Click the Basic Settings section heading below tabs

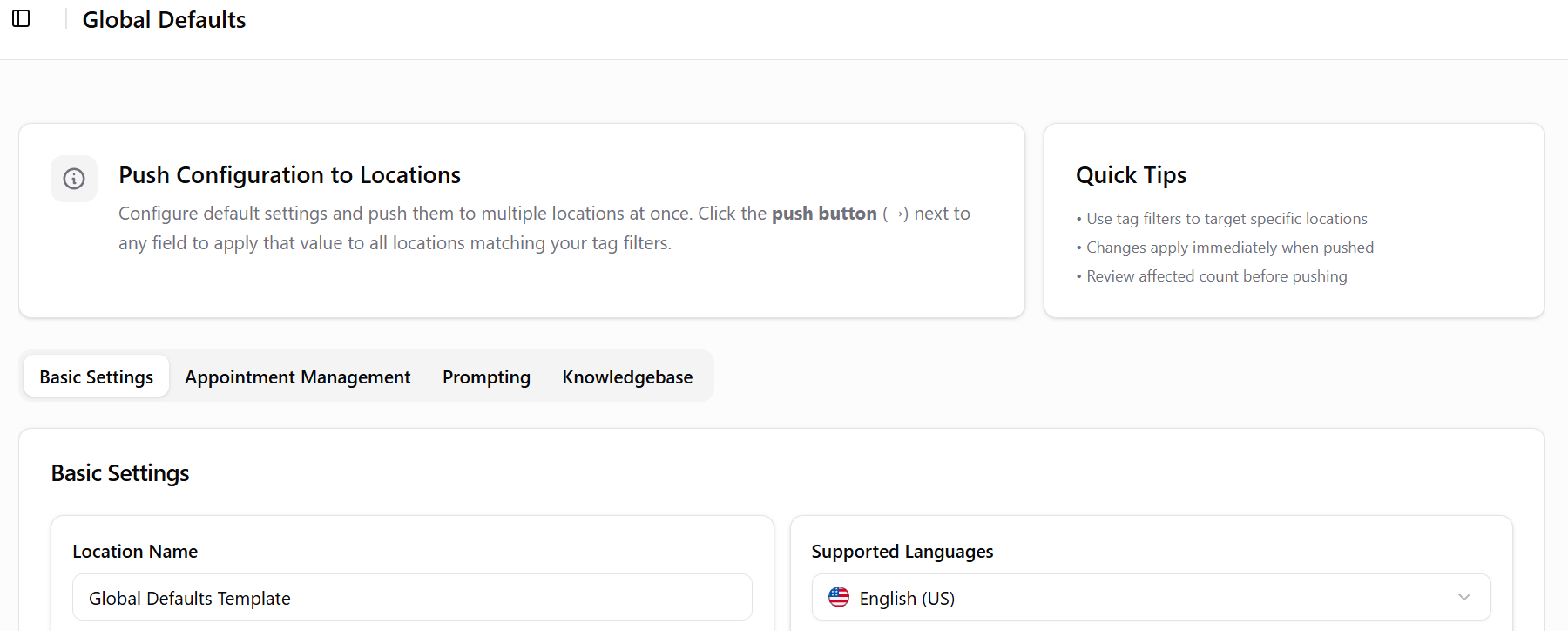[x=120, y=473]
